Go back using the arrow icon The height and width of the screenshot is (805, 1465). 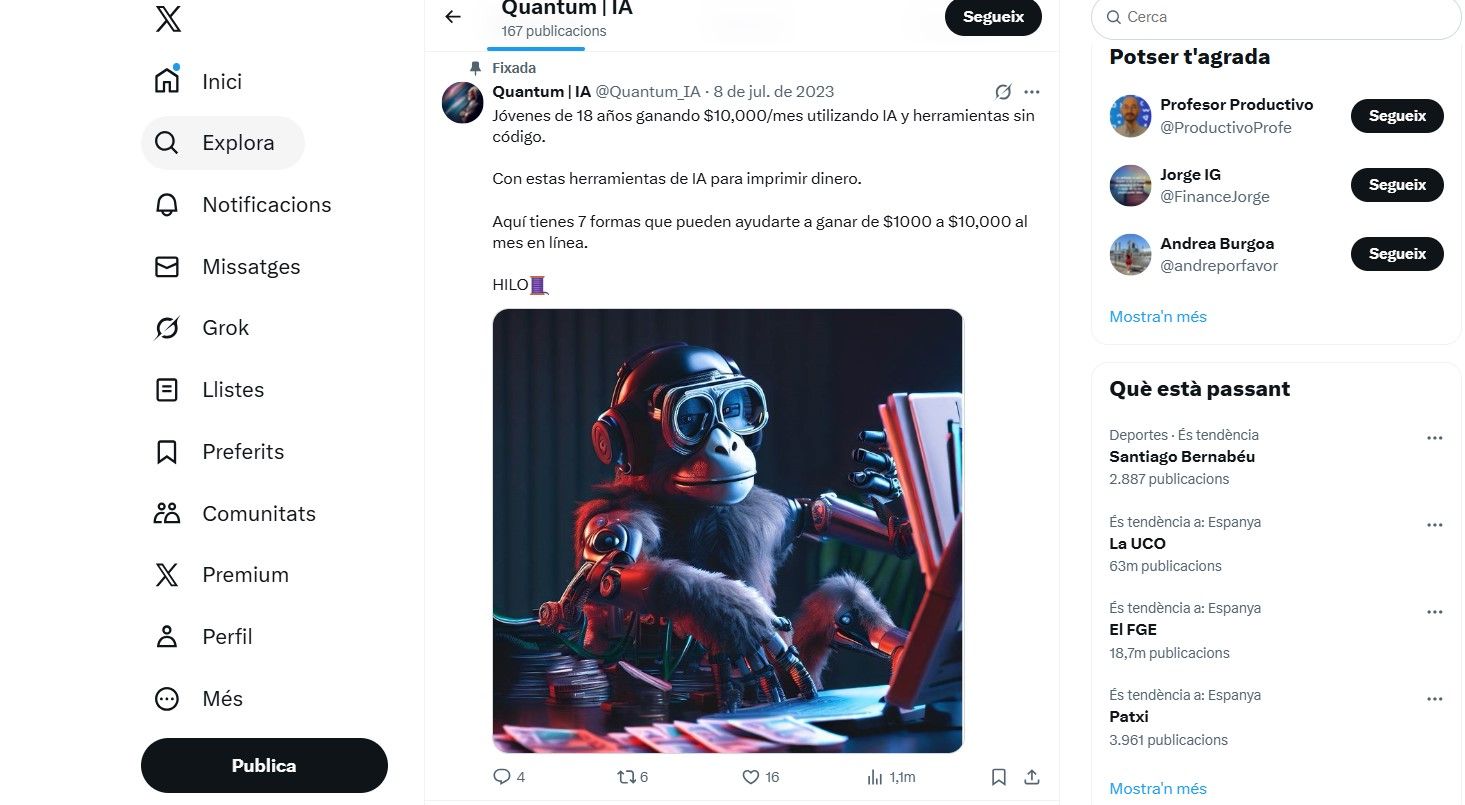coord(453,17)
